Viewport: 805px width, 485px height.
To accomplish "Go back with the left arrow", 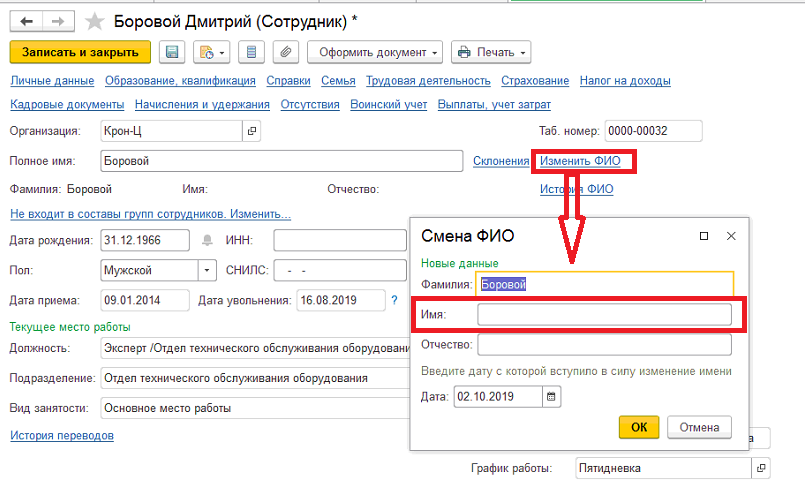I will [x=27, y=22].
